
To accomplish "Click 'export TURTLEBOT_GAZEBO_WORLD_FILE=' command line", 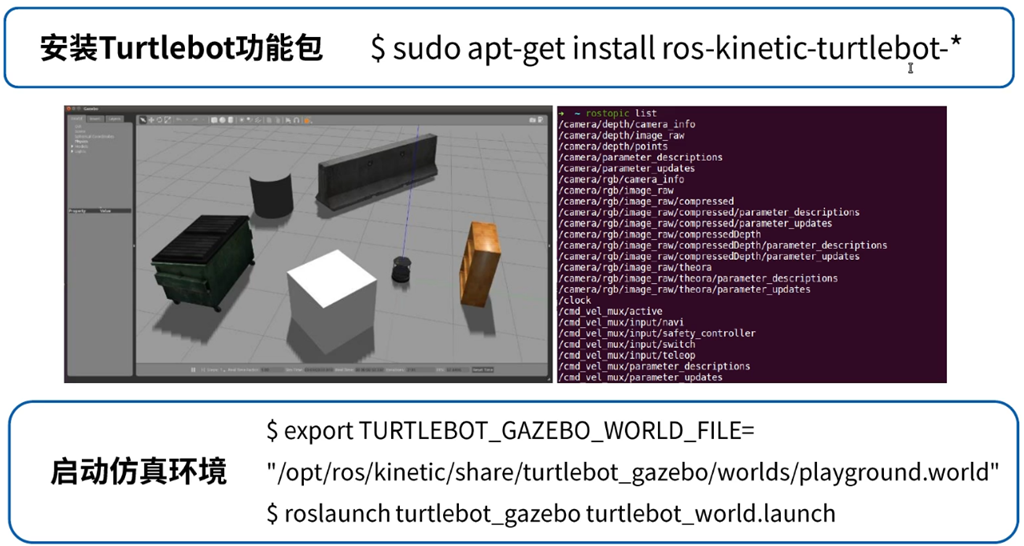I will pos(510,431).
